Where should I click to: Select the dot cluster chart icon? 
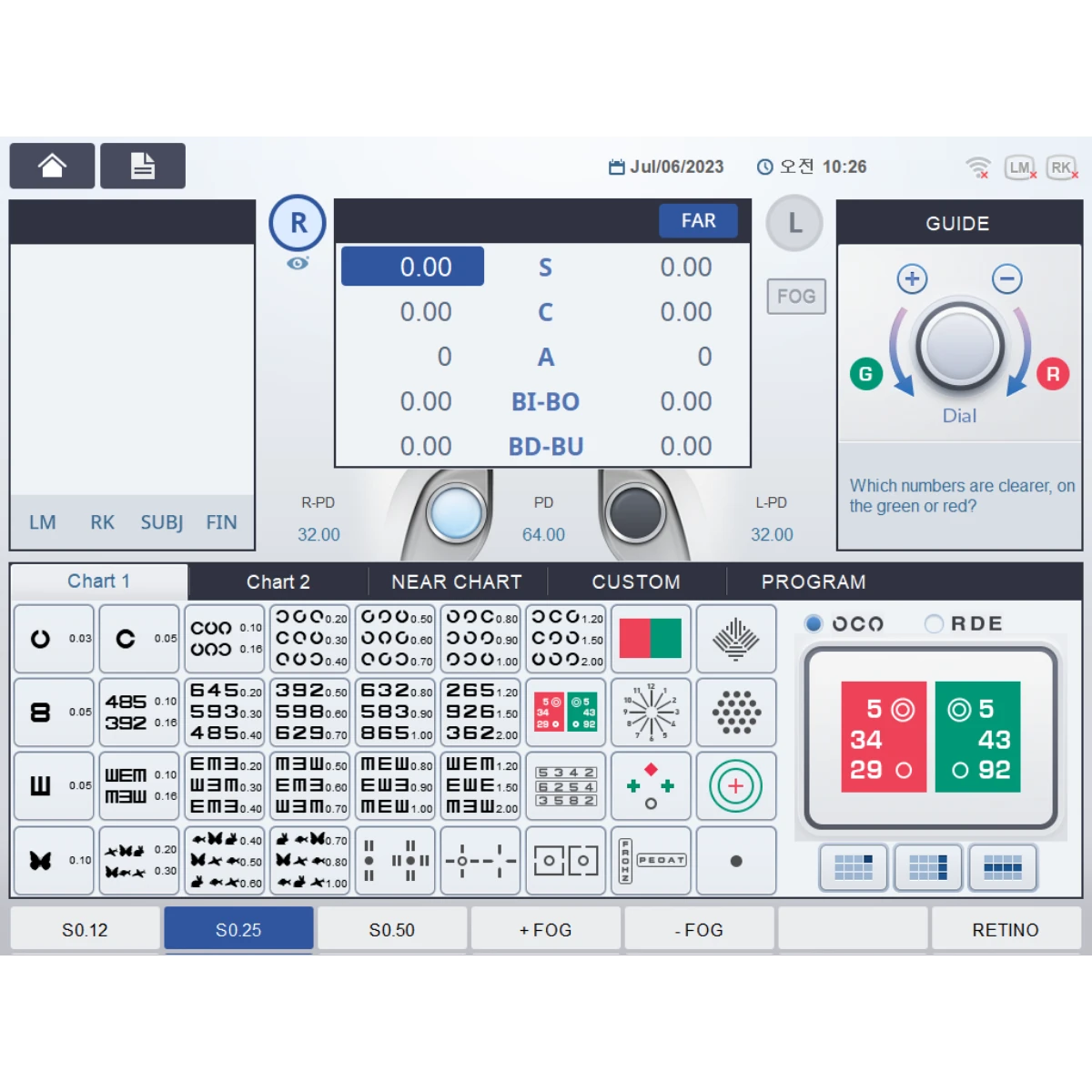(x=736, y=712)
